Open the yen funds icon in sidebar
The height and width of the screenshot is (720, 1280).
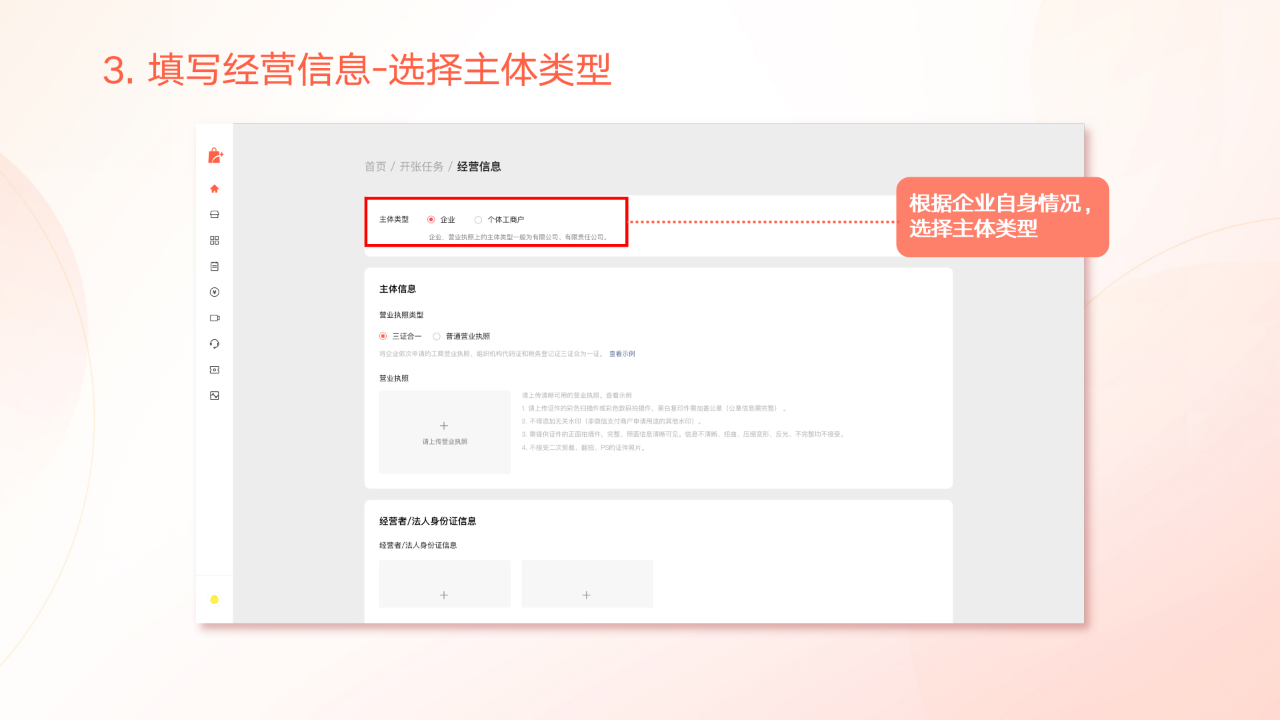coord(214,292)
